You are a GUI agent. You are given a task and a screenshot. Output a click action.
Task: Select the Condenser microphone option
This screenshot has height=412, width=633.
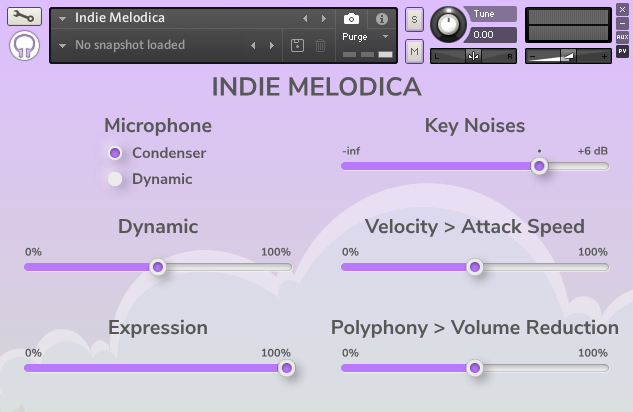[115, 153]
